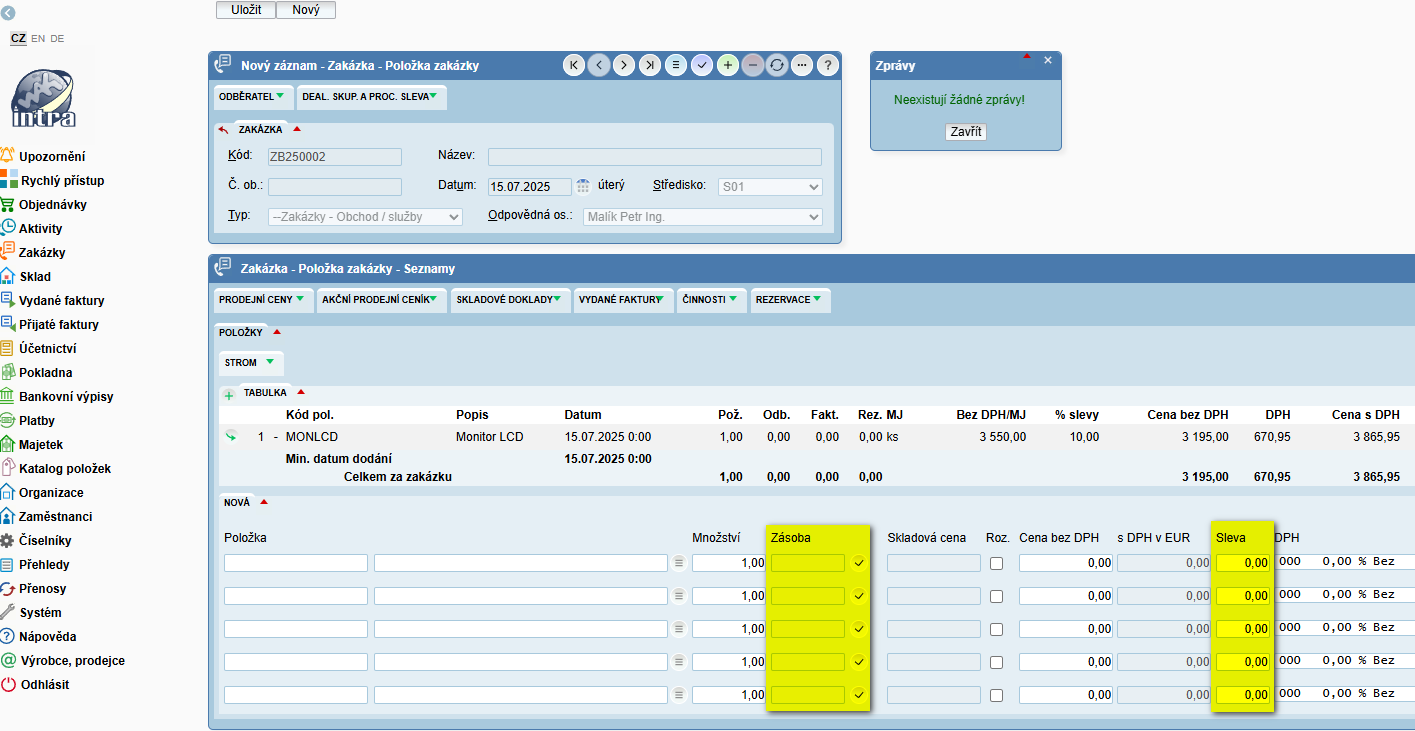The height and width of the screenshot is (731, 1415).
Task: Expand the Středisko S01 dropdown
Action: click(770, 187)
